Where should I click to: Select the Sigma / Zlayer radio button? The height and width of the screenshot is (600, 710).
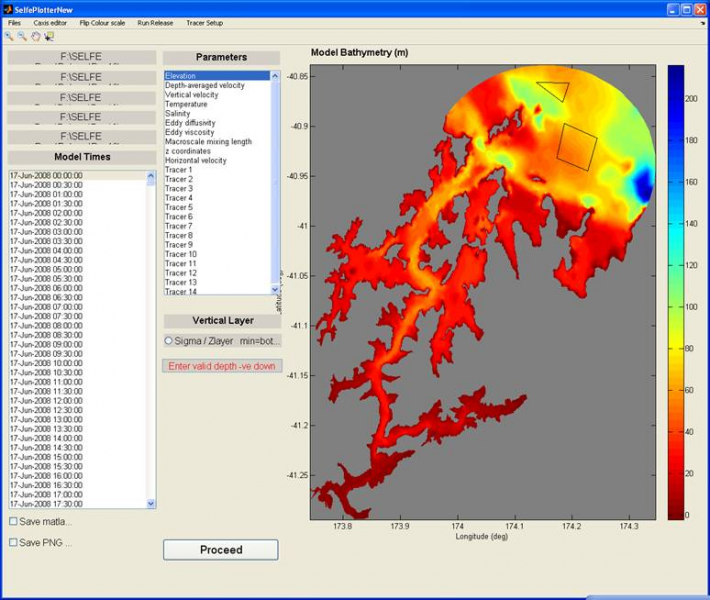click(x=169, y=341)
